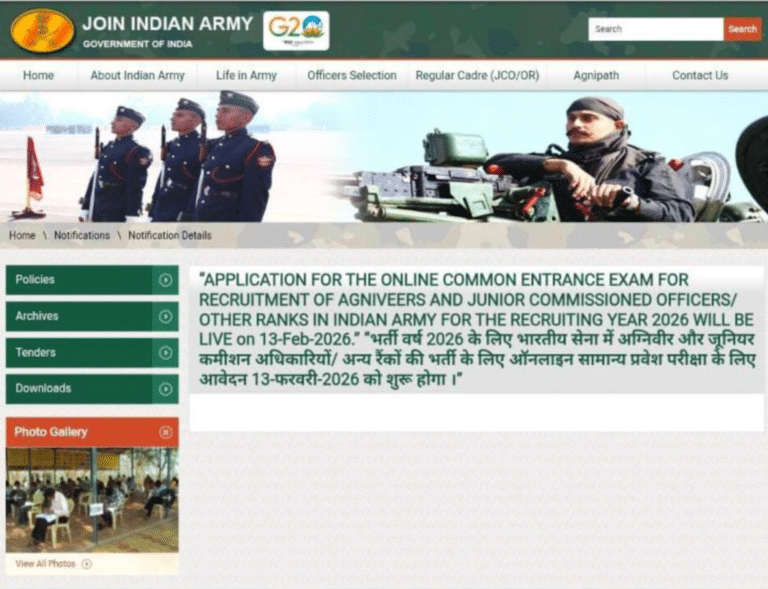The image size is (768, 589).
Task: Open the Contact Us menu
Action: pos(700,75)
